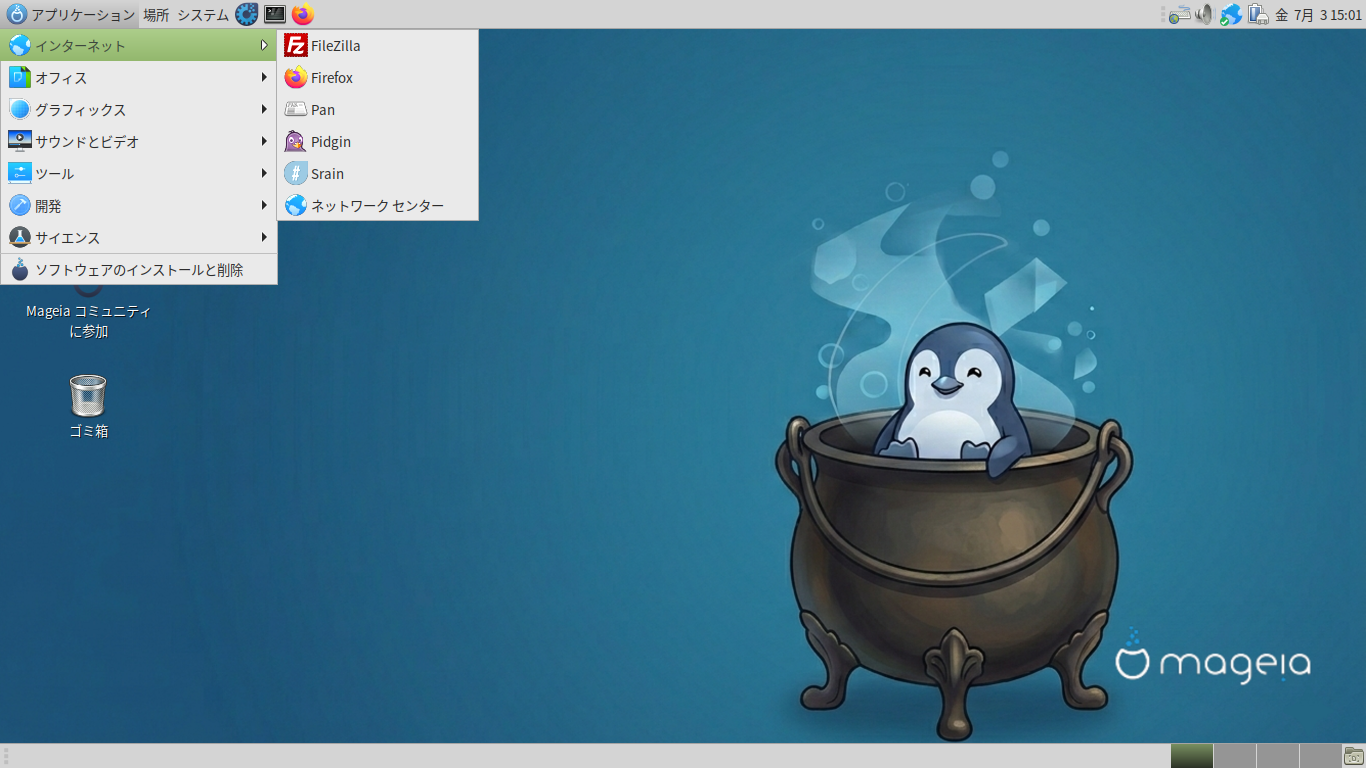Click the battery power tray icon
Screen dimensions: 1366x768
(1258, 14)
